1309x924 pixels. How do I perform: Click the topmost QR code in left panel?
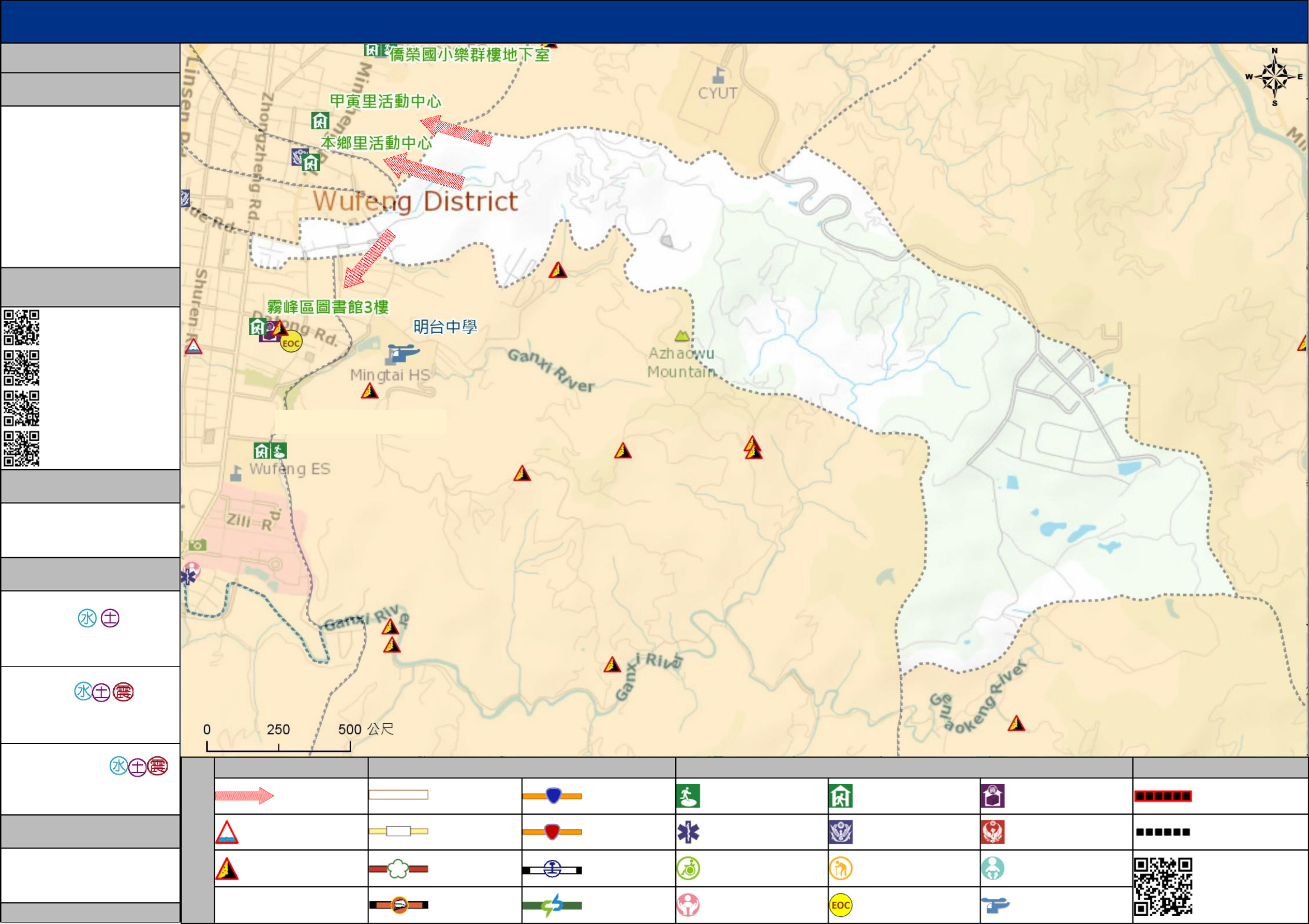22,327
